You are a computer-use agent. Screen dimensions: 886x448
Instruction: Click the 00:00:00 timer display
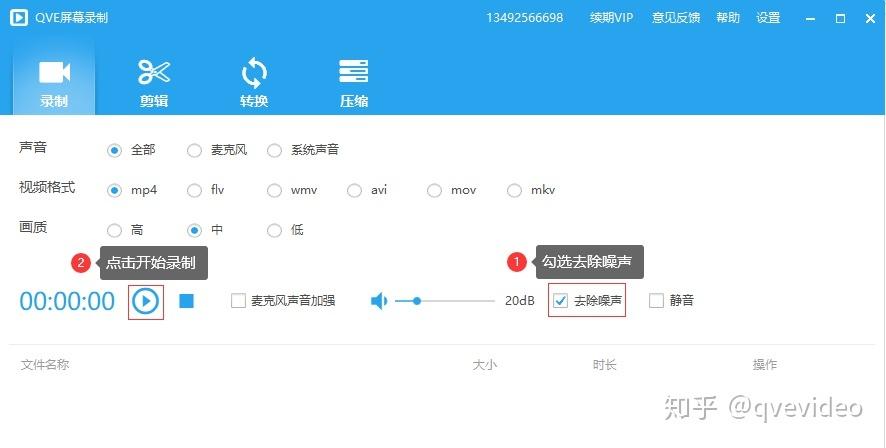point(67,301)
